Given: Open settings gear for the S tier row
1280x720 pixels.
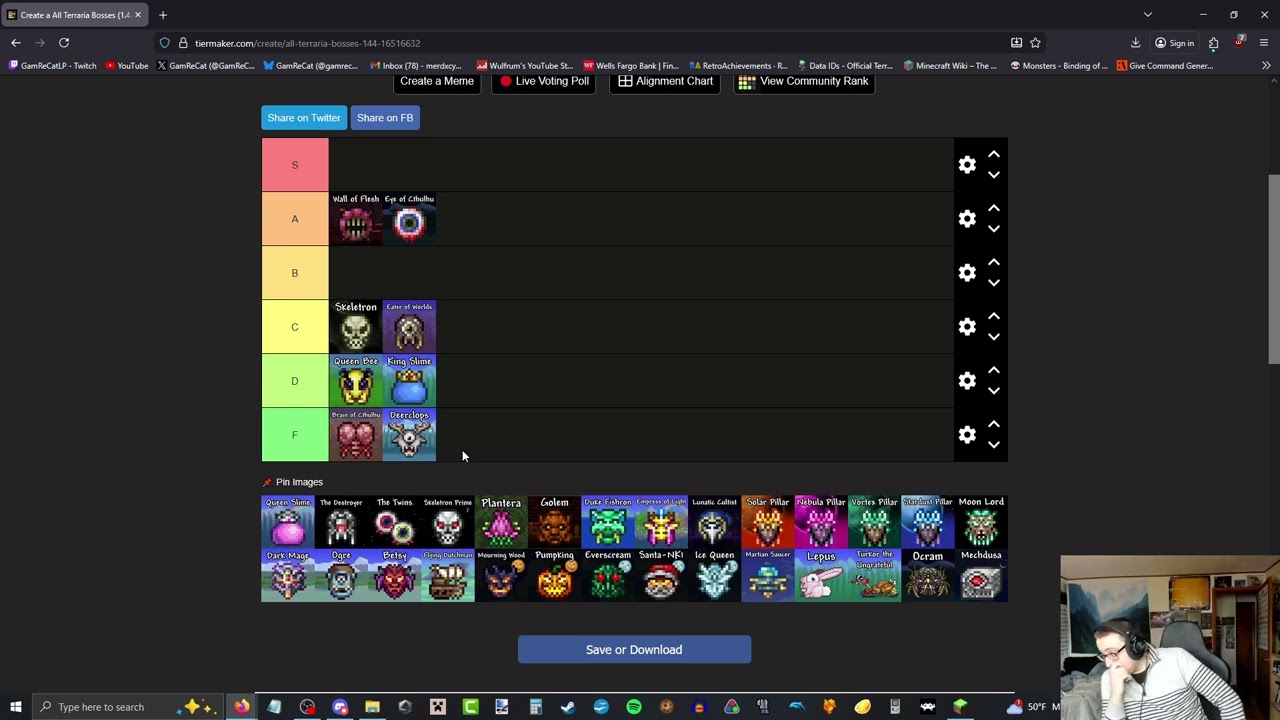Looking at the screenshot, I should pyautogui.click(x=967, y=165).
